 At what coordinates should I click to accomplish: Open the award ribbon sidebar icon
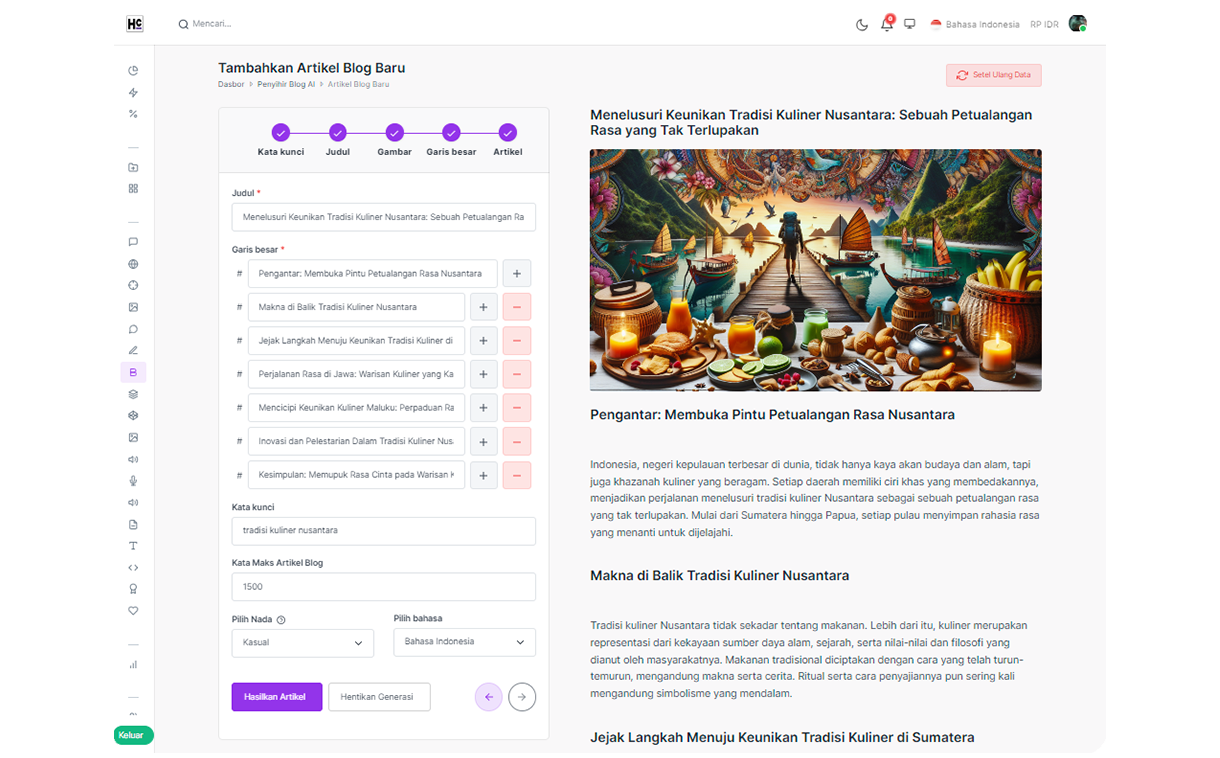[133, 589]
